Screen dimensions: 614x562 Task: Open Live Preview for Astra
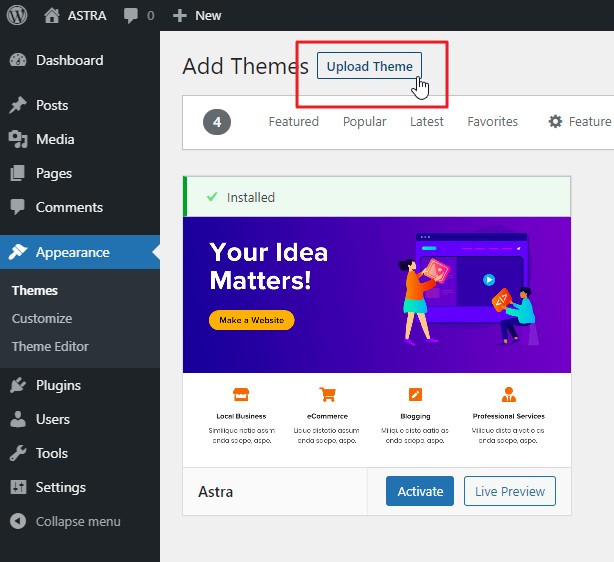point(510,491)
